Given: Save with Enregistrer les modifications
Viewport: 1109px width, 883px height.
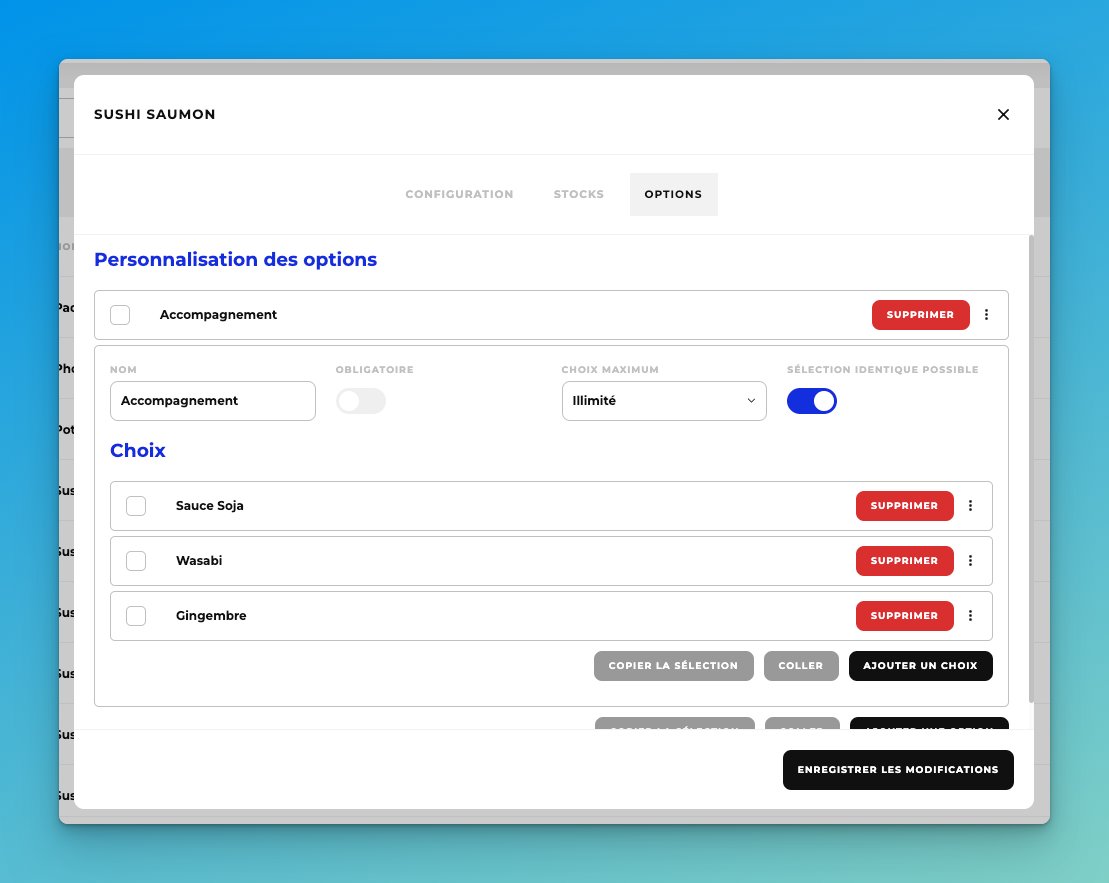Looking at the screenshot, I should (x=898, y=770).
